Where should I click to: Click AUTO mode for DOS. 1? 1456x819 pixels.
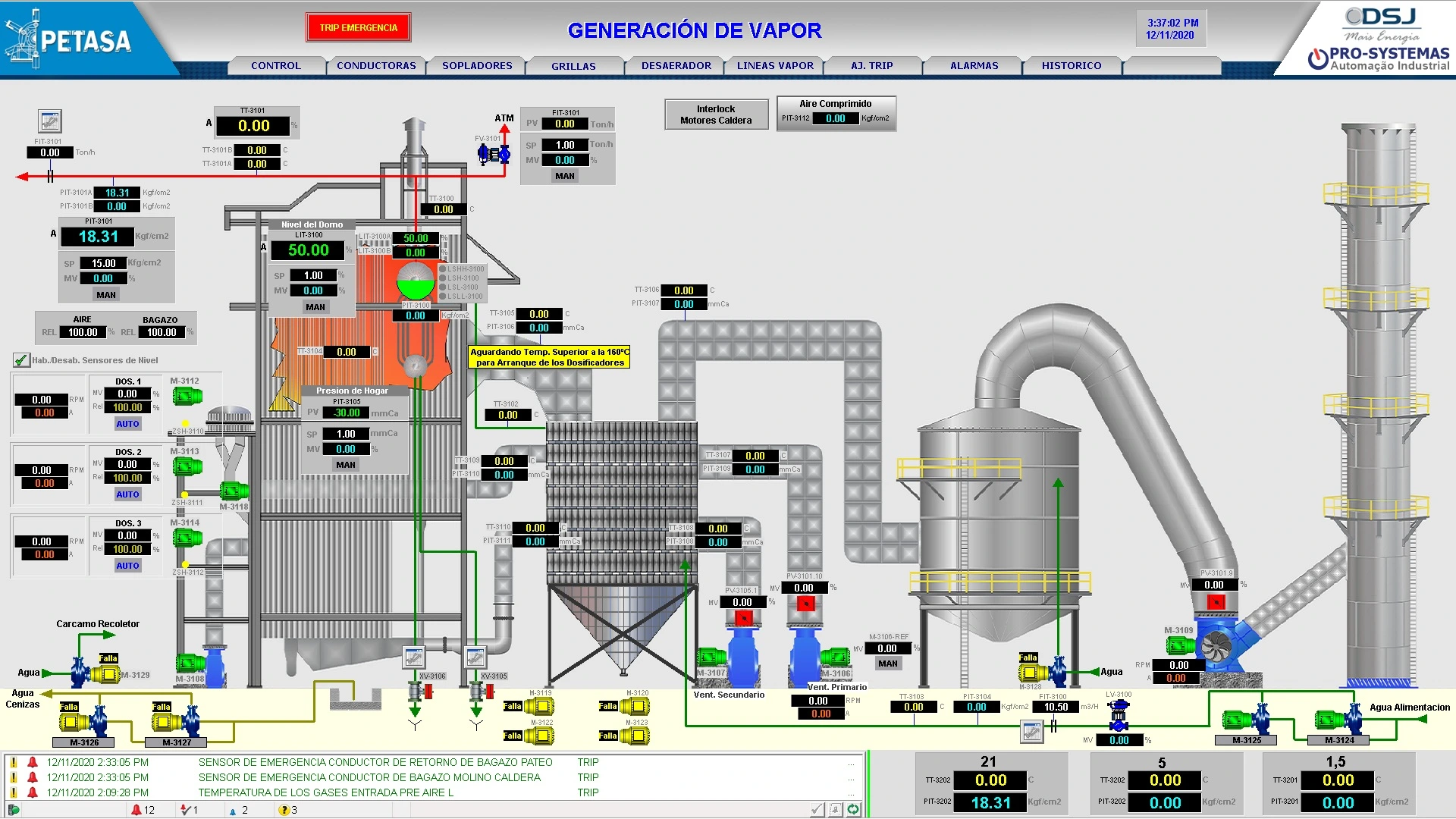[x=127, y=424]
